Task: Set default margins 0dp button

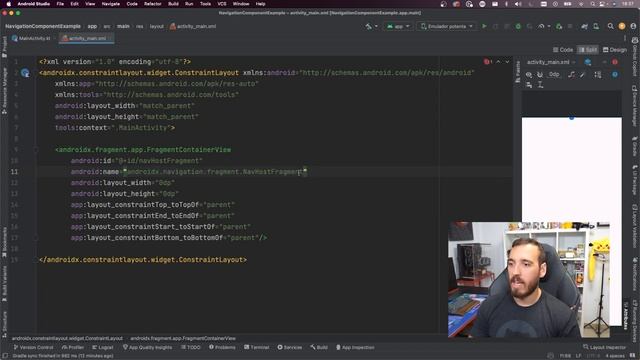Action: tap(554, 75)
